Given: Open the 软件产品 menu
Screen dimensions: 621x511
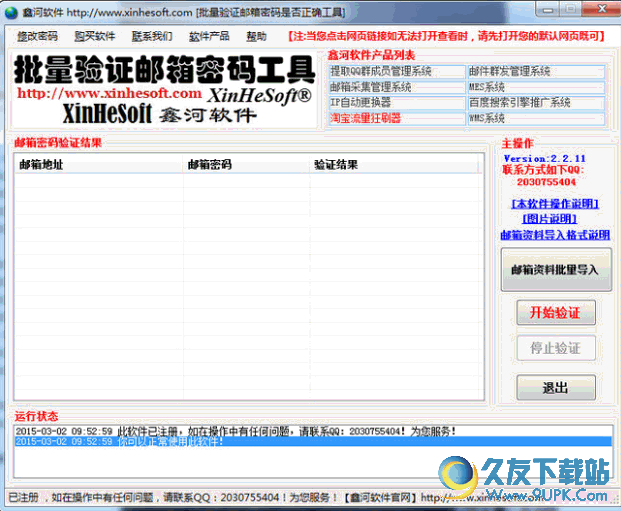Looking at the screenshot, I should pos(209,36).
